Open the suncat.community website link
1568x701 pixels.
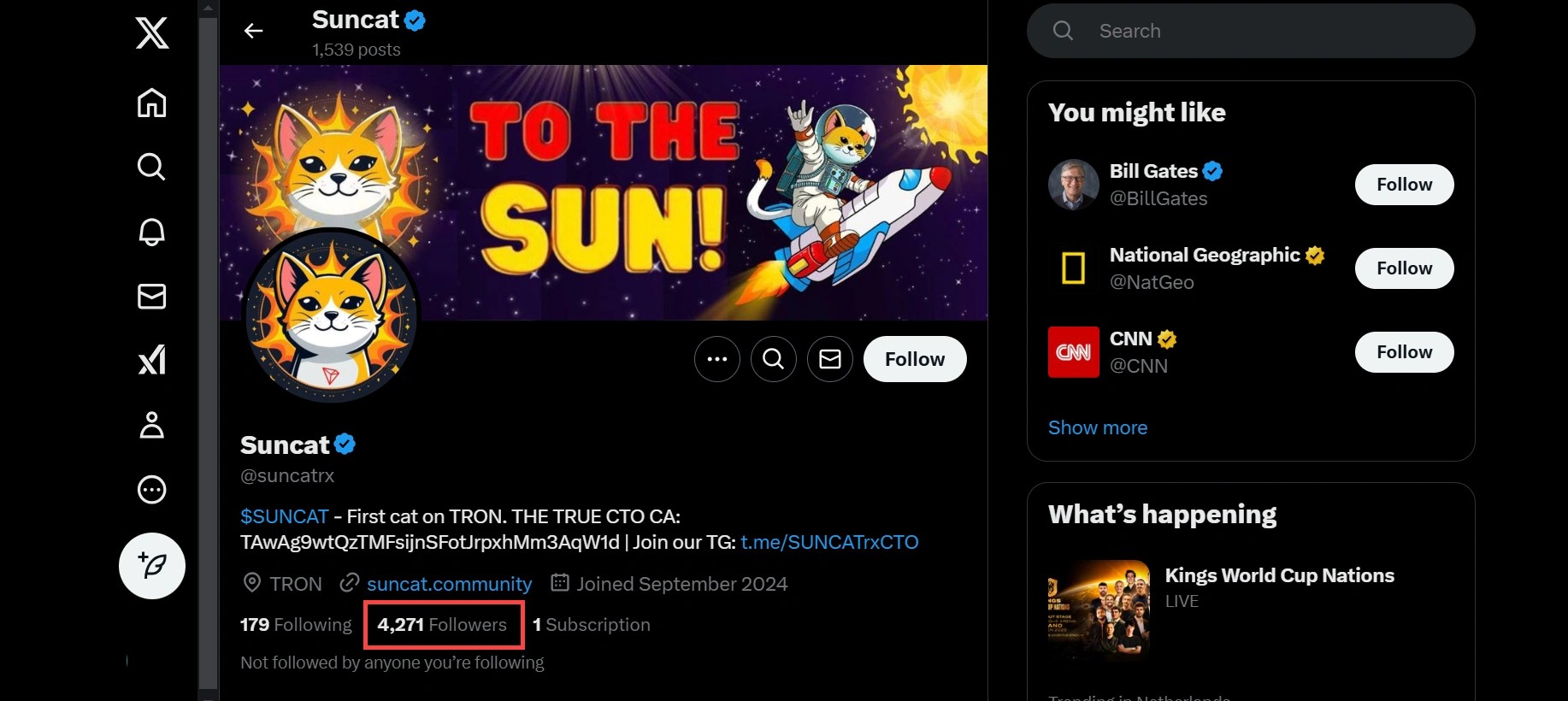tap(449, 584)
